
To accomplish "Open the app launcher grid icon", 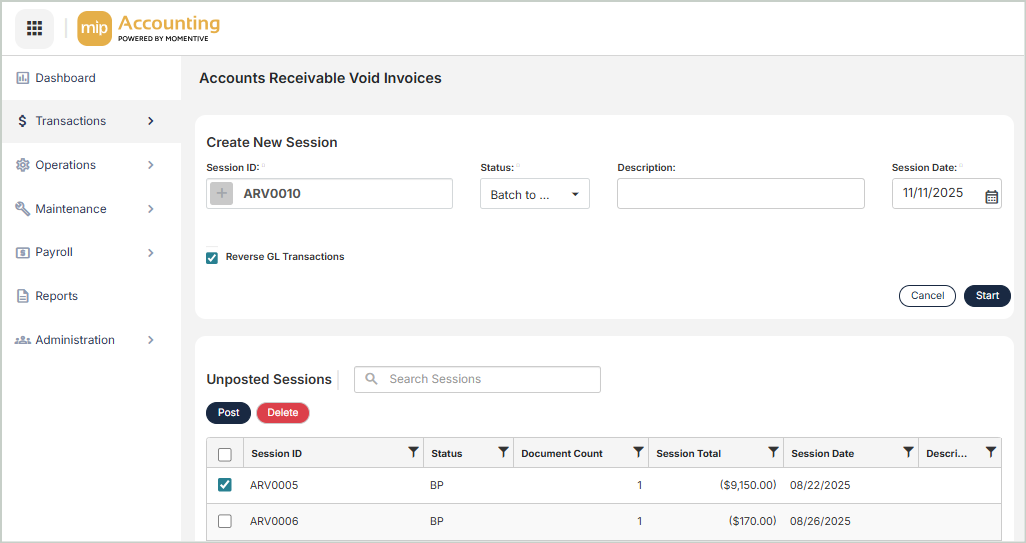I will click(34, 28).
